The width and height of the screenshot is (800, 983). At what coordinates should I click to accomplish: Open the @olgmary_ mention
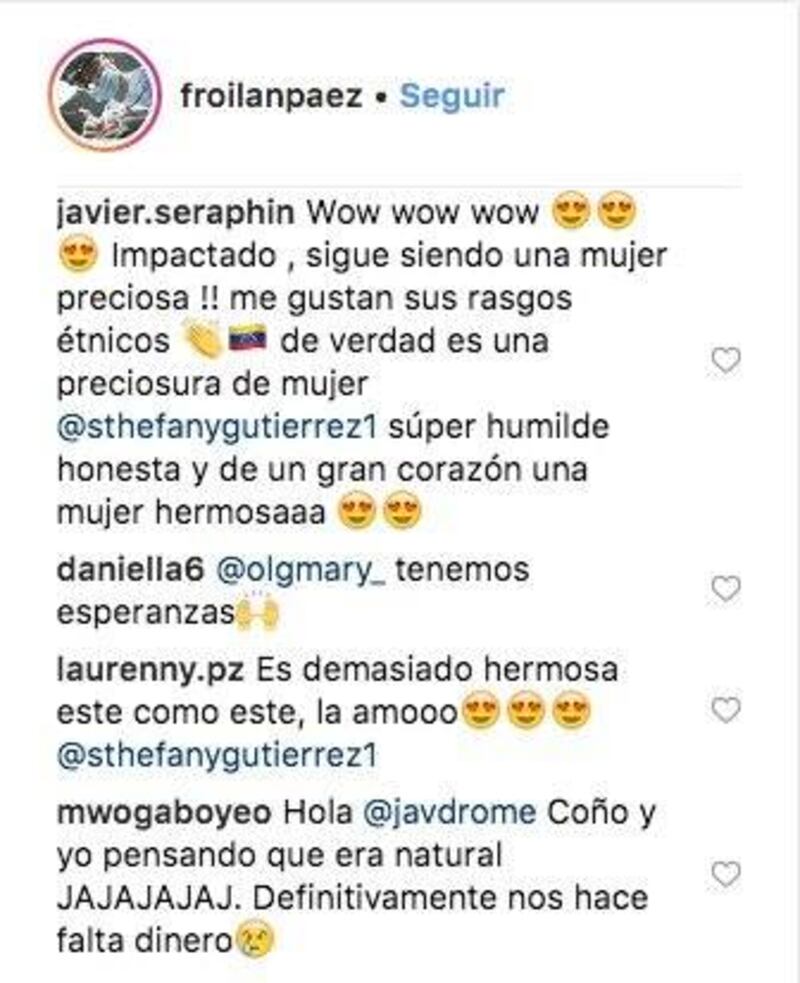click(x=301, y=571)
